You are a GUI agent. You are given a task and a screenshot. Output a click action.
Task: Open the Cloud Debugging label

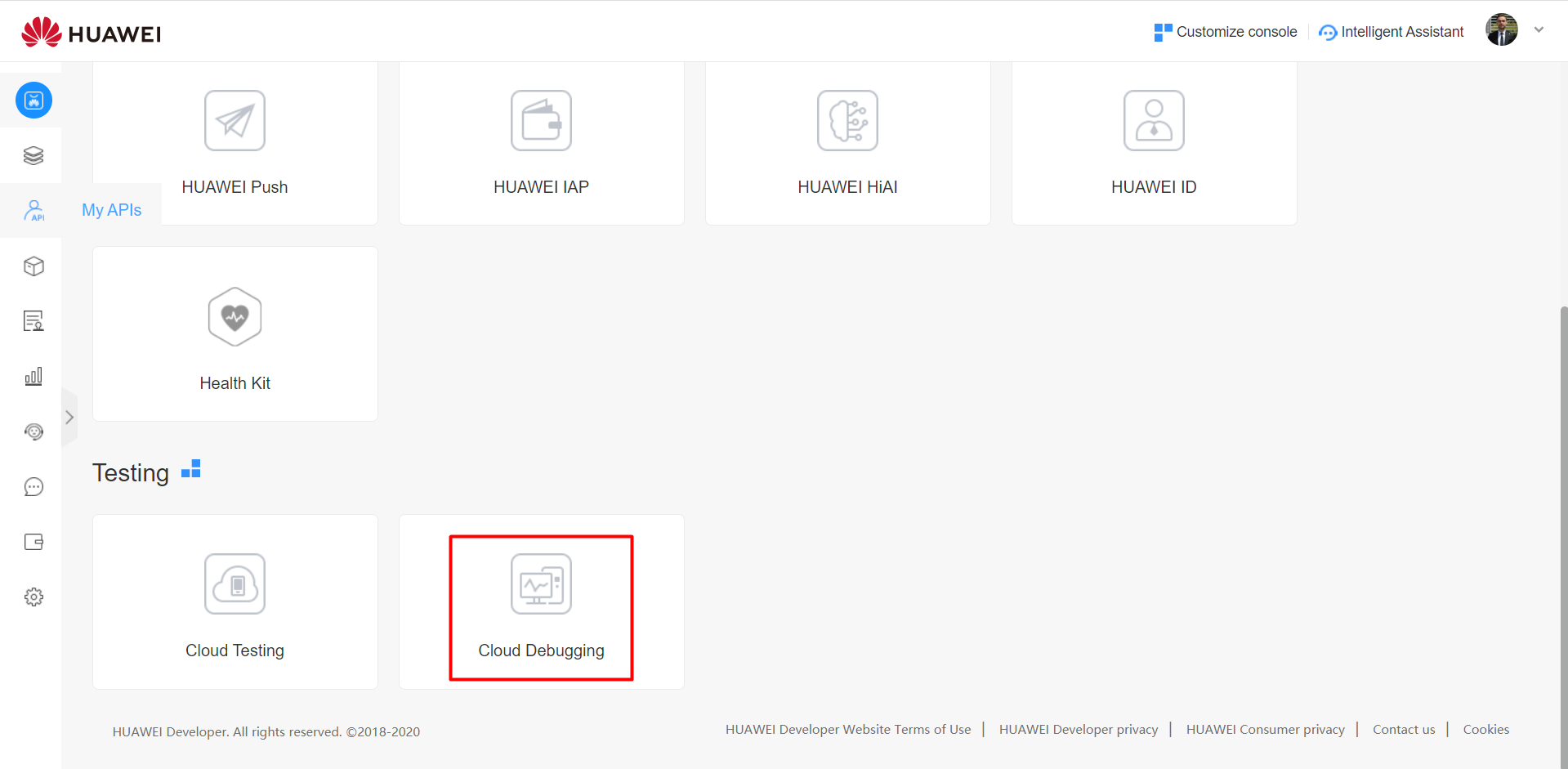click(541, 651)
